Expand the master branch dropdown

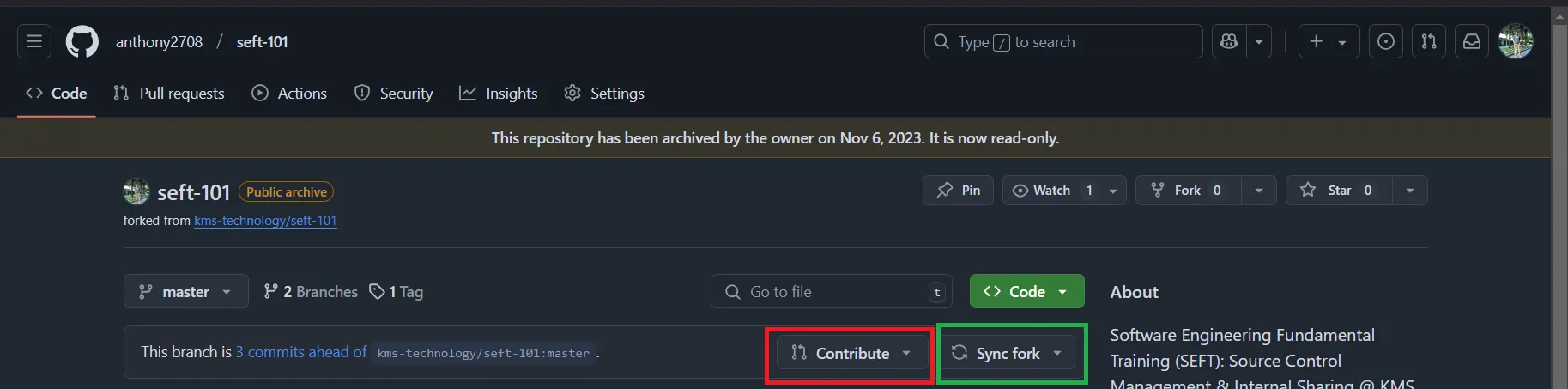click(186, 291)
